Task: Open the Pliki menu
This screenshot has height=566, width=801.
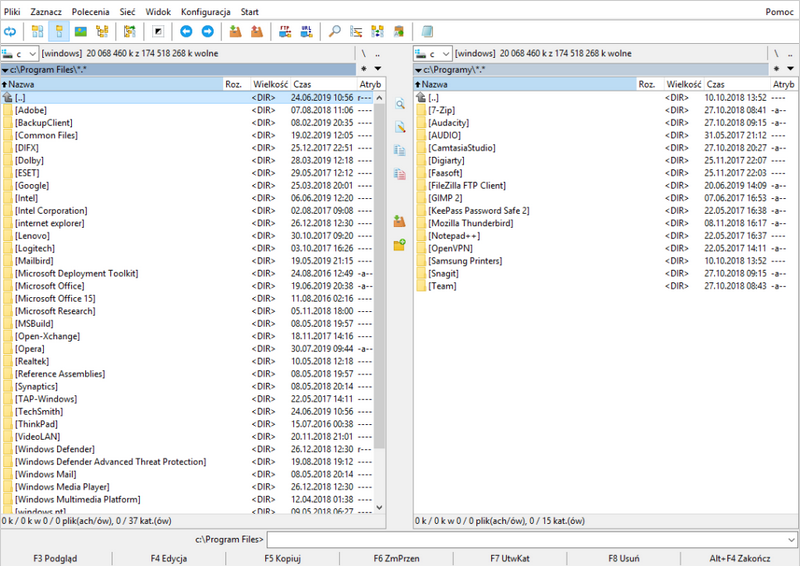Action: point(12,12)
